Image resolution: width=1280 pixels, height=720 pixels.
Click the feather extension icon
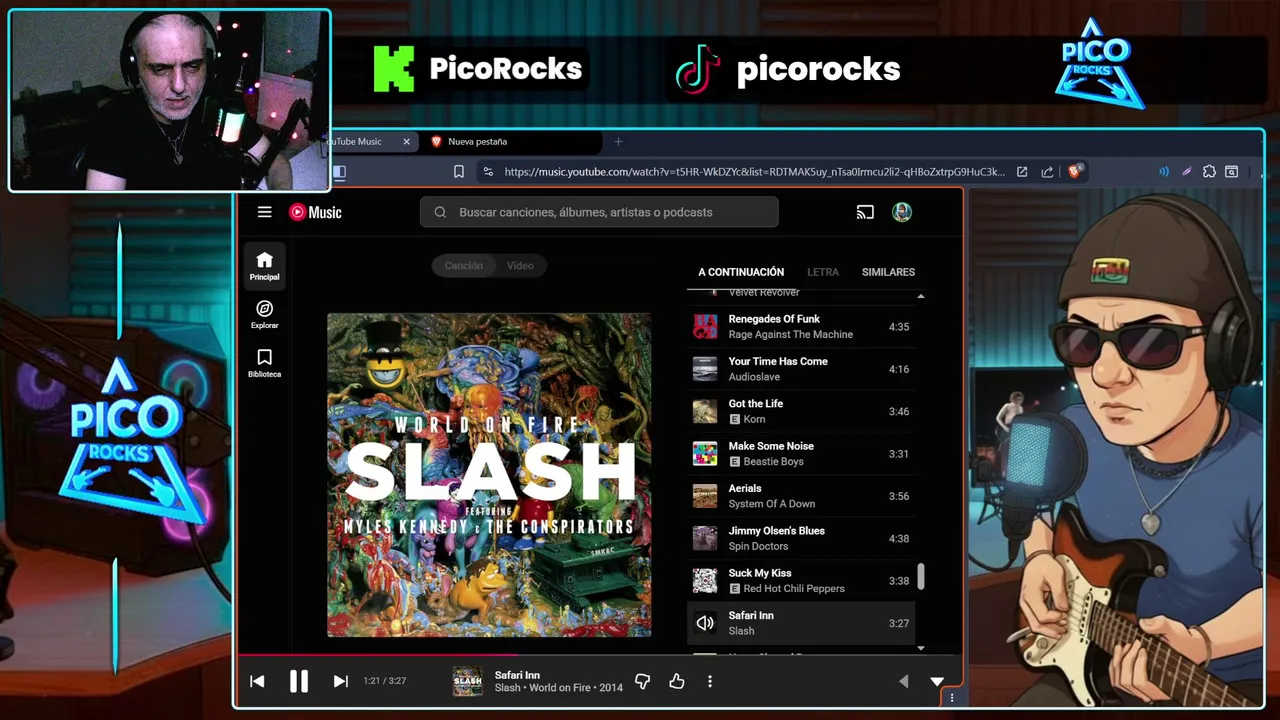1187,172
